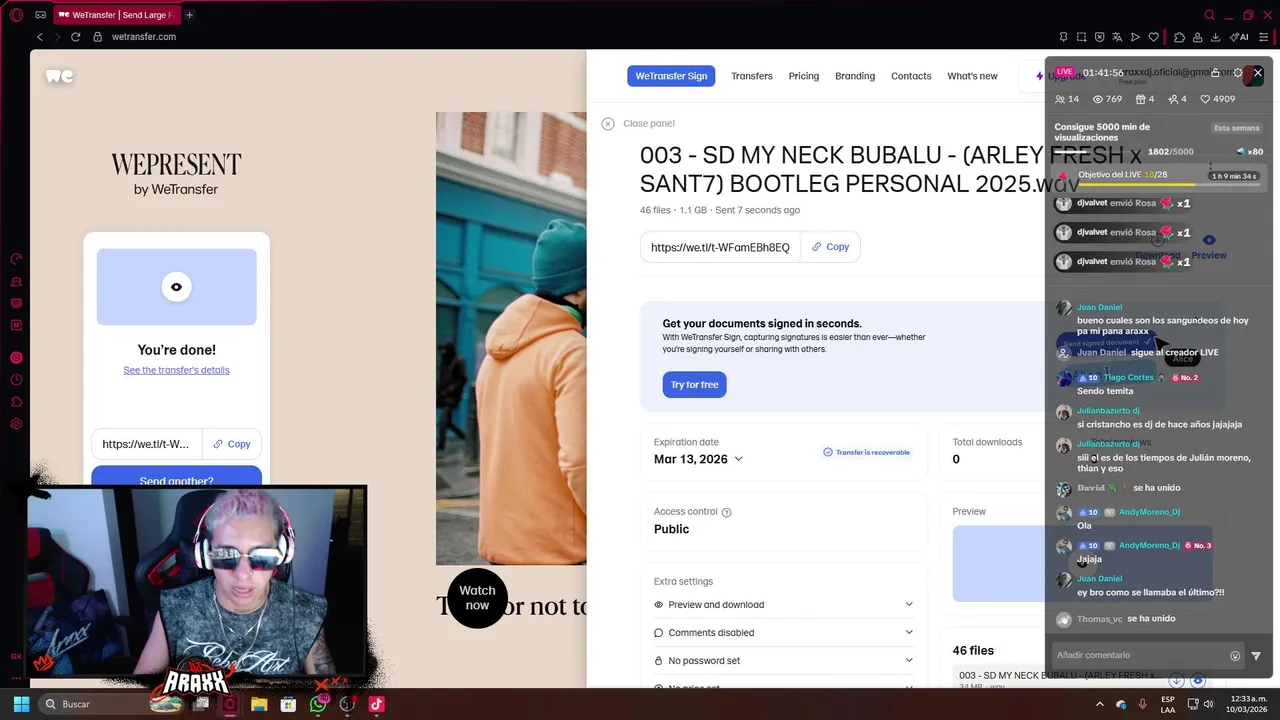Click the link field in the You're done card
1280x720 pixels.
coord(146,444)
